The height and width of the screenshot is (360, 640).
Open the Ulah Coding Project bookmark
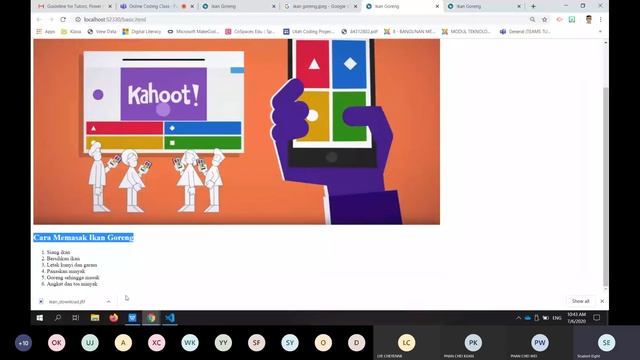(x=309, y=31)
